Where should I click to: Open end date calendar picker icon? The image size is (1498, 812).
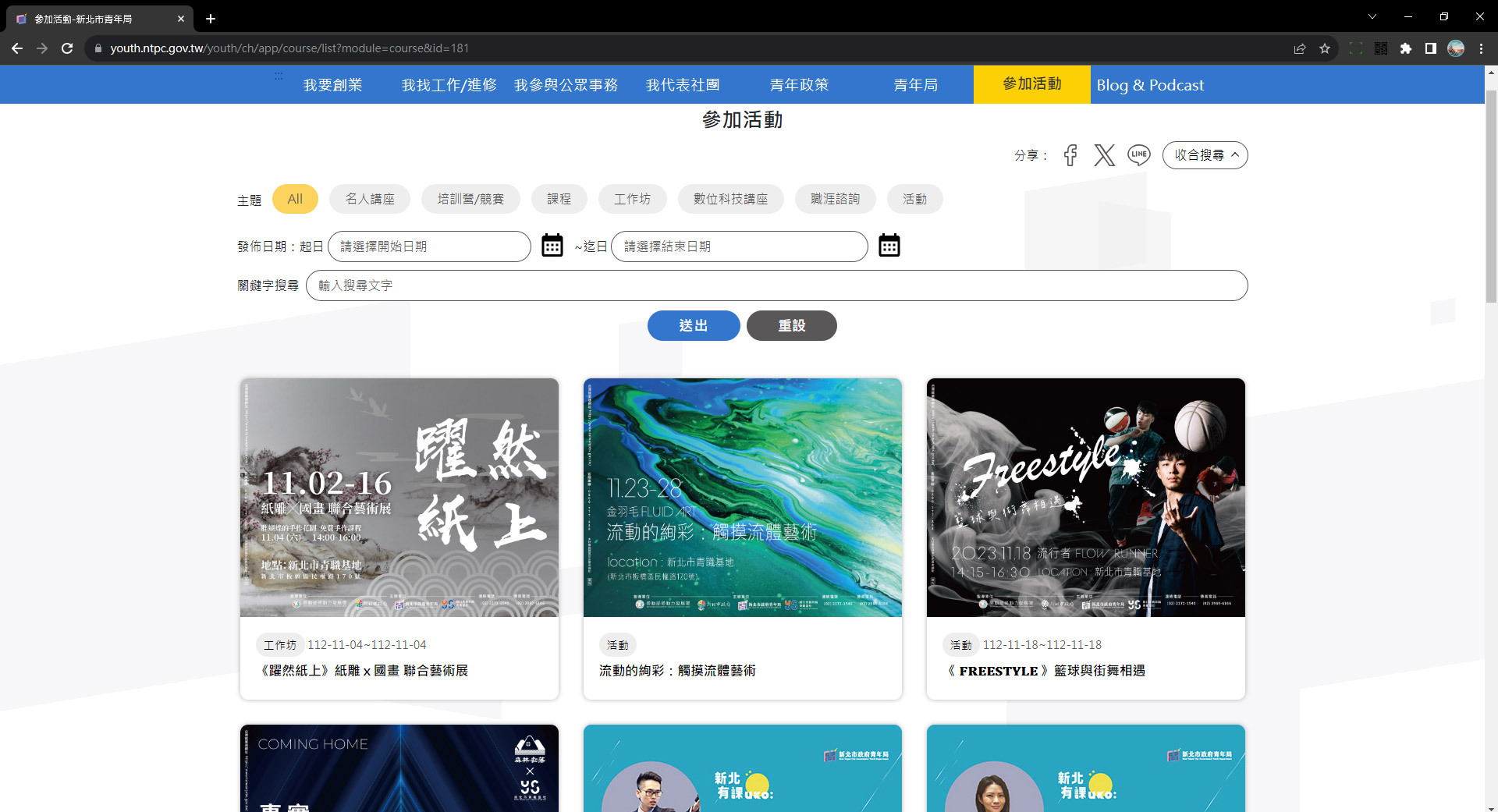pos(889,246)
